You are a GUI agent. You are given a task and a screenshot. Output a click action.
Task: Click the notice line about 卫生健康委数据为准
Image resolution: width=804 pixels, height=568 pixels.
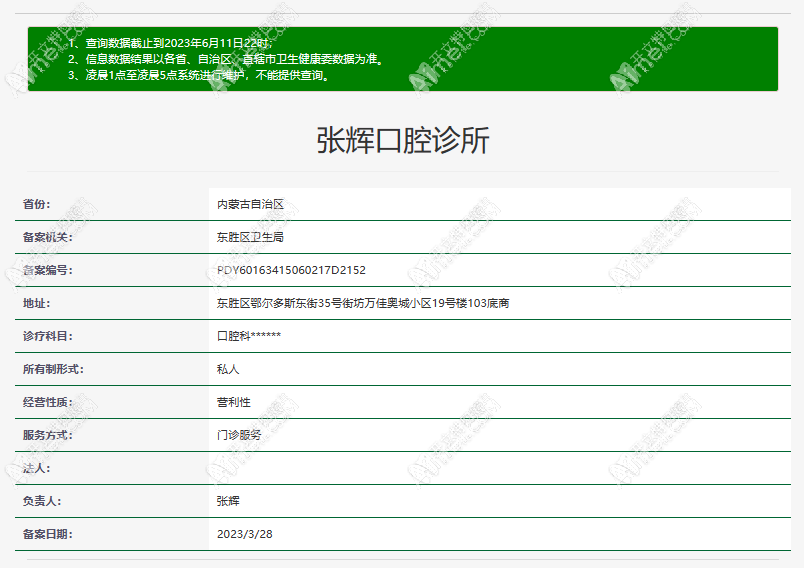[226, 59]
